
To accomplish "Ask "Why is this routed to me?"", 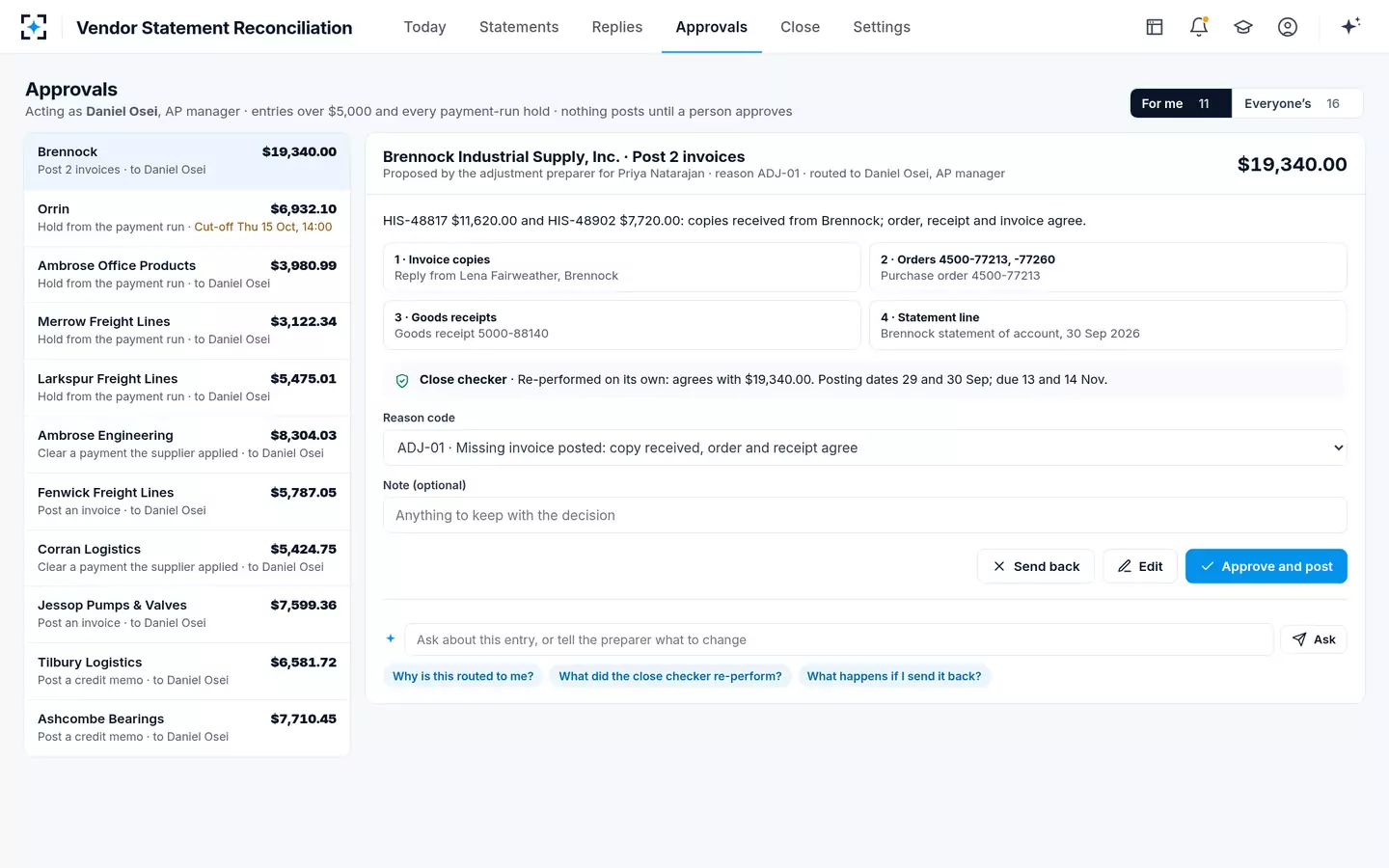I will [463, 676].
